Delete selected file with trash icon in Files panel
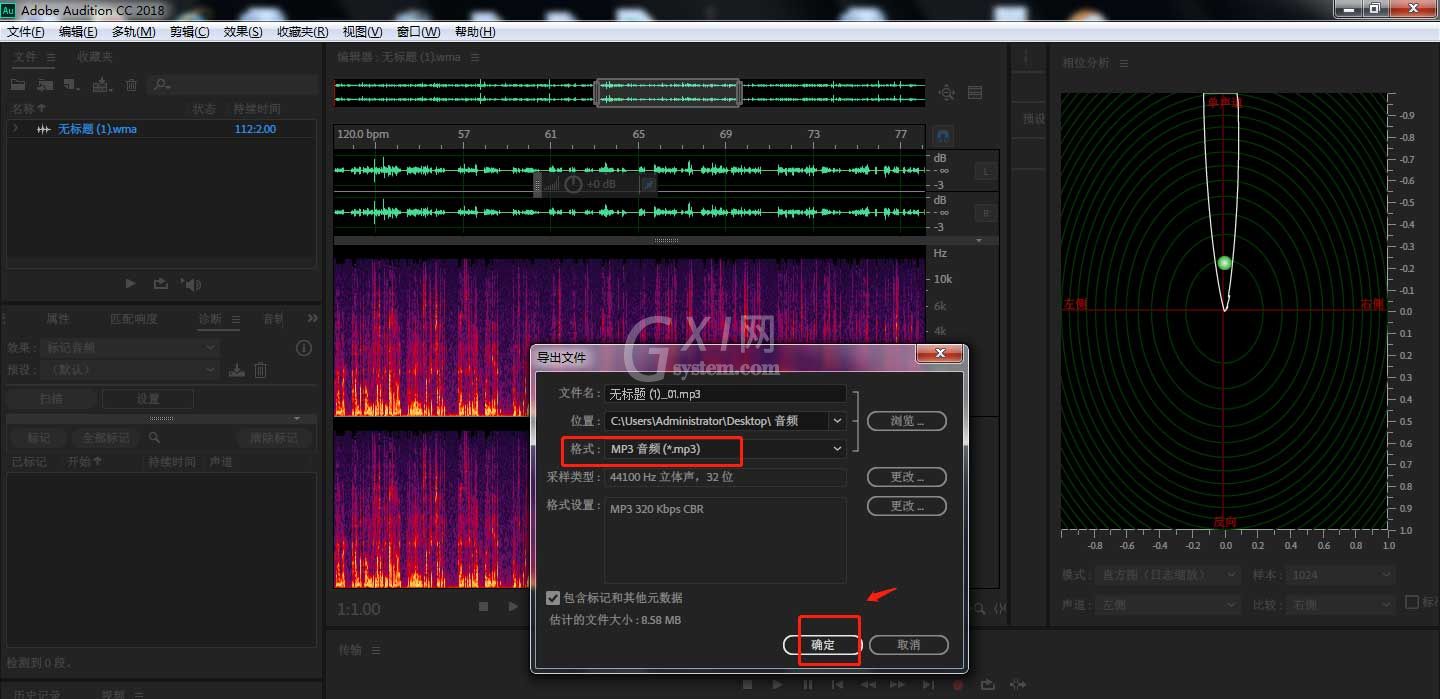1440x699 pixels. click(x=131, y=85)
